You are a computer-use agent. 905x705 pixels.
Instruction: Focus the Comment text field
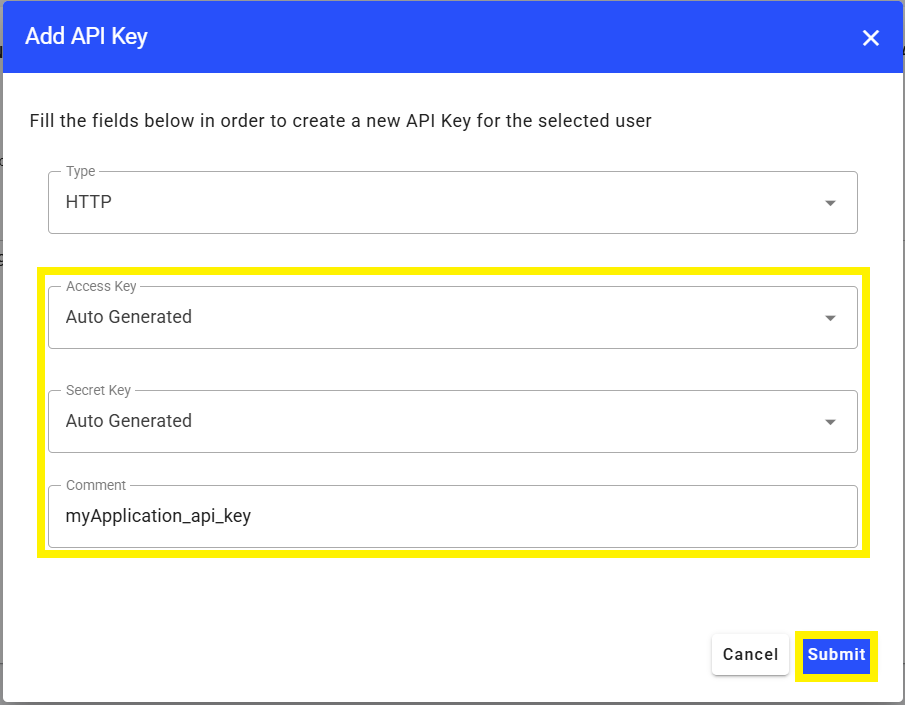[452, 517]
